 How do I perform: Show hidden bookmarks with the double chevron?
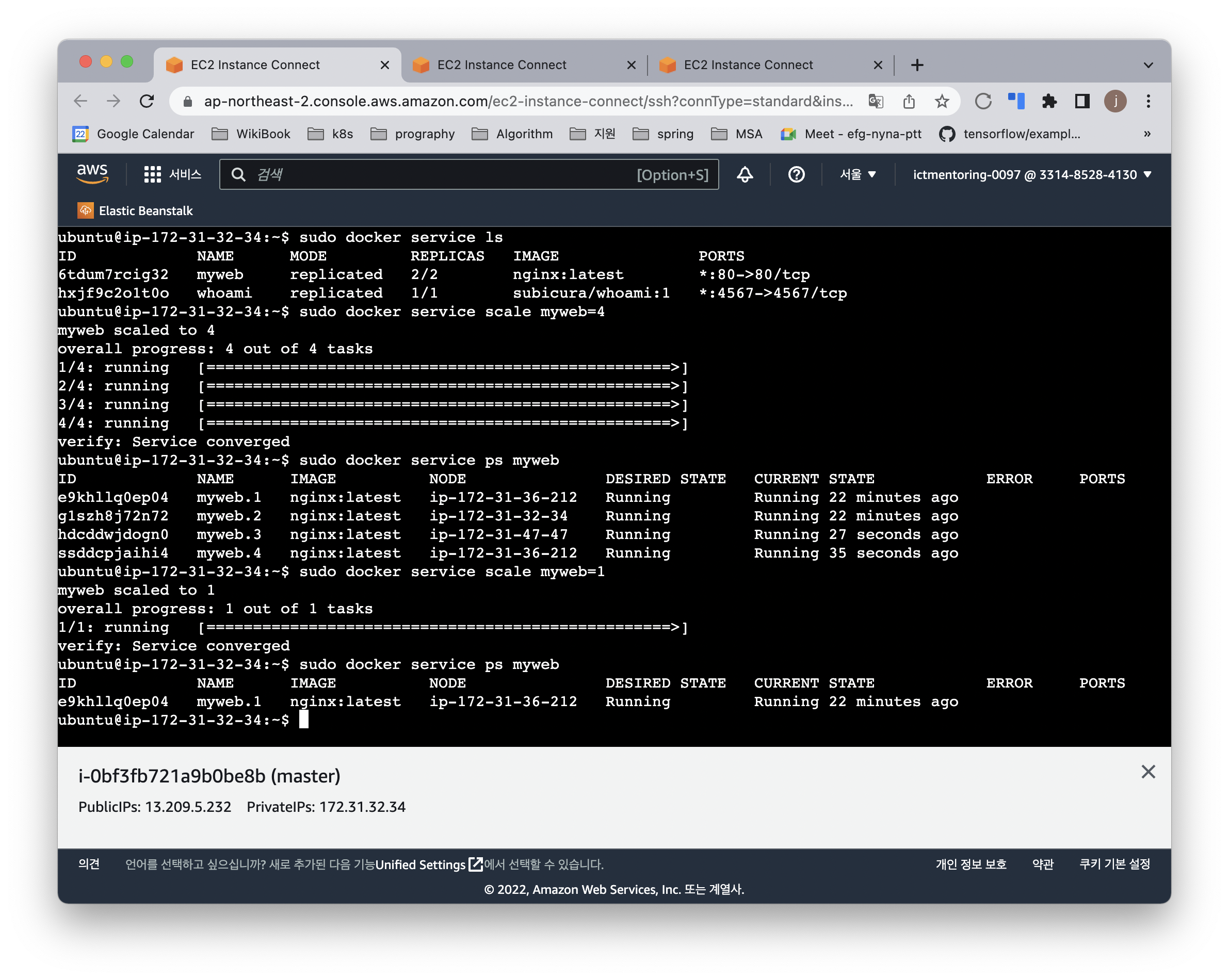[x=1147, y=134]
